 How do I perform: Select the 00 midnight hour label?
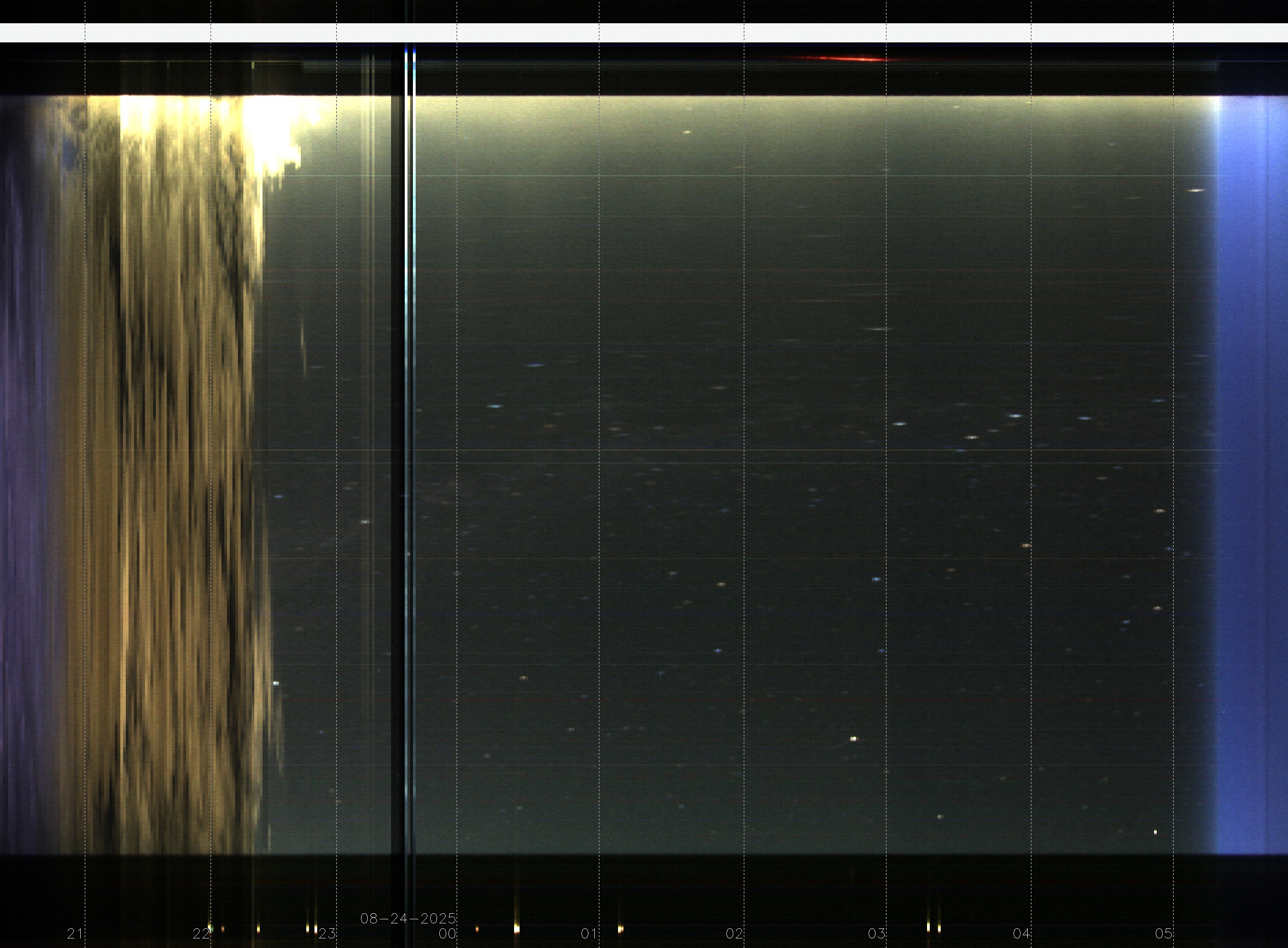448,934
